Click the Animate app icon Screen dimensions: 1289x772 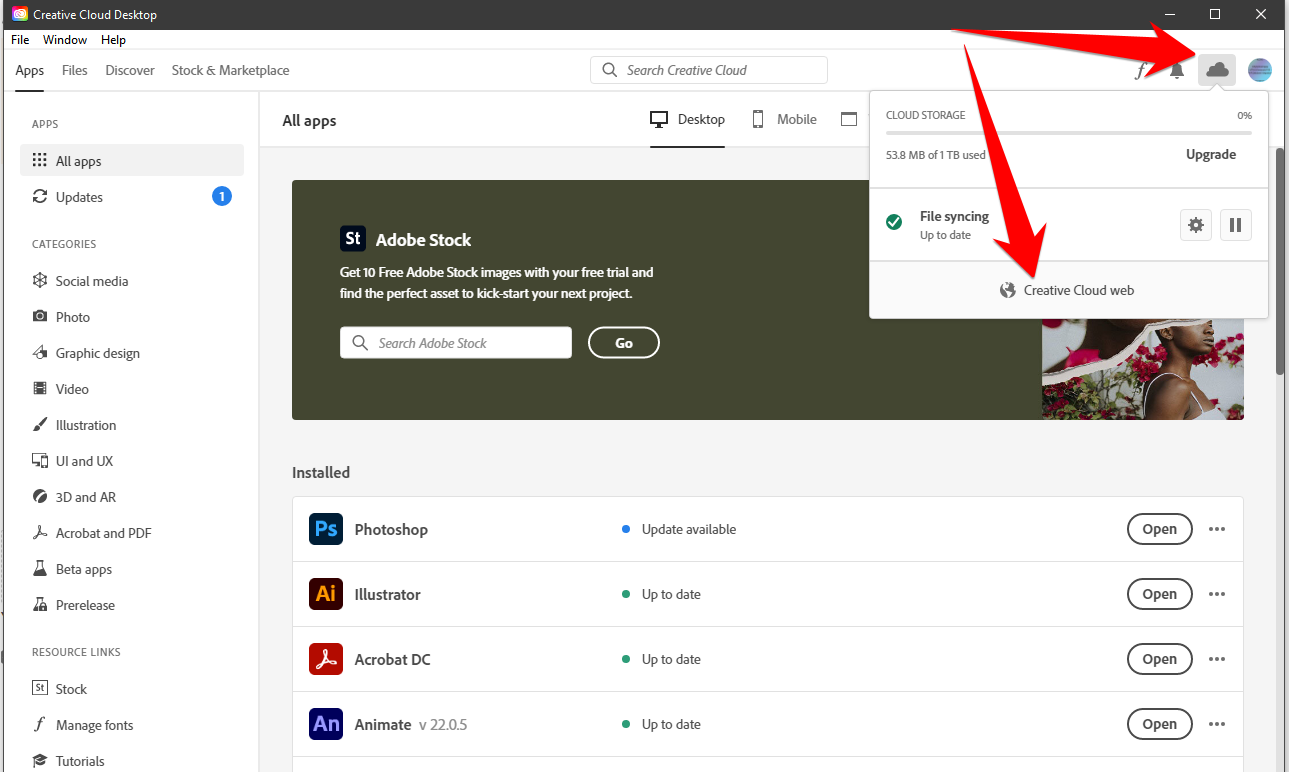point(326,724)
